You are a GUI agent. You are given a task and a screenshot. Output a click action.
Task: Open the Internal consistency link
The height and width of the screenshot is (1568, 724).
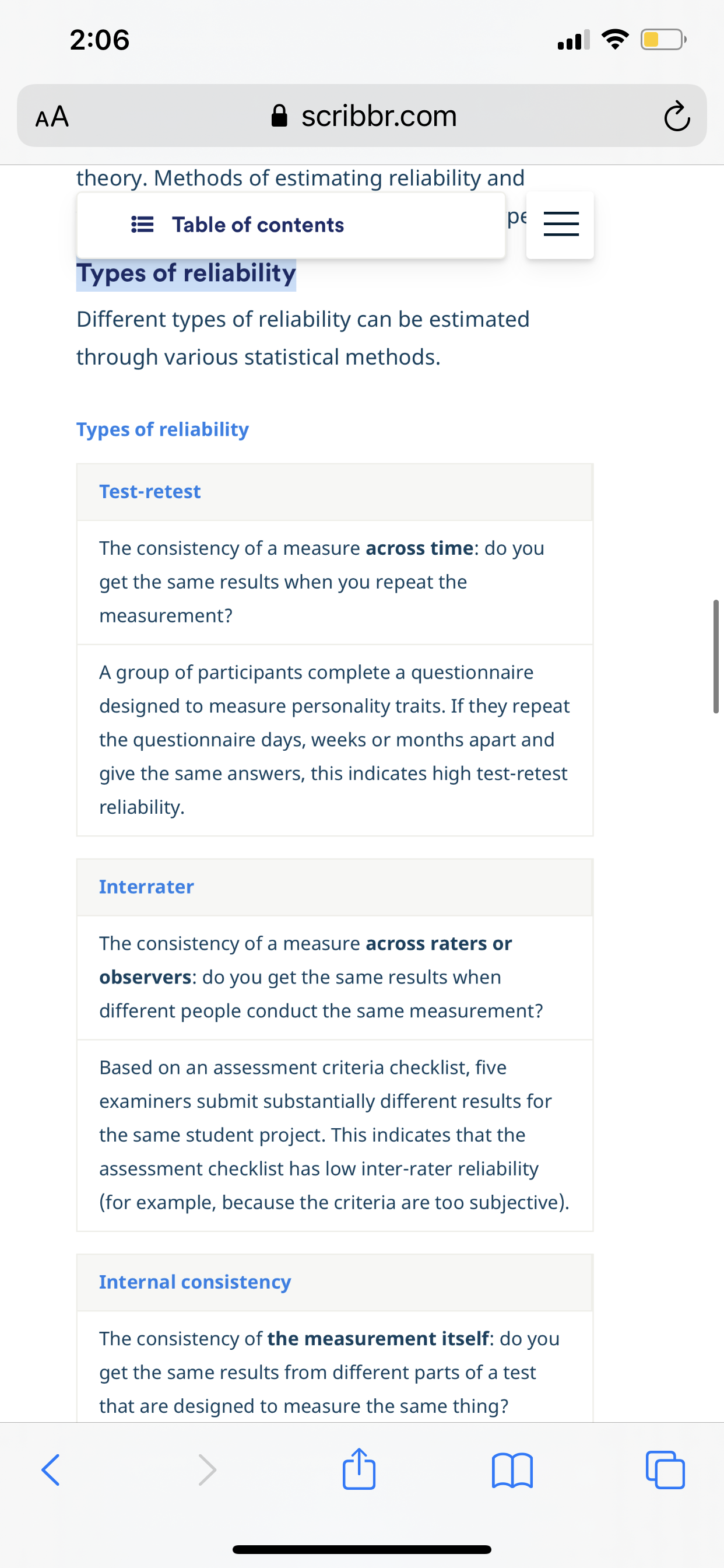[x=195, y=1282]
